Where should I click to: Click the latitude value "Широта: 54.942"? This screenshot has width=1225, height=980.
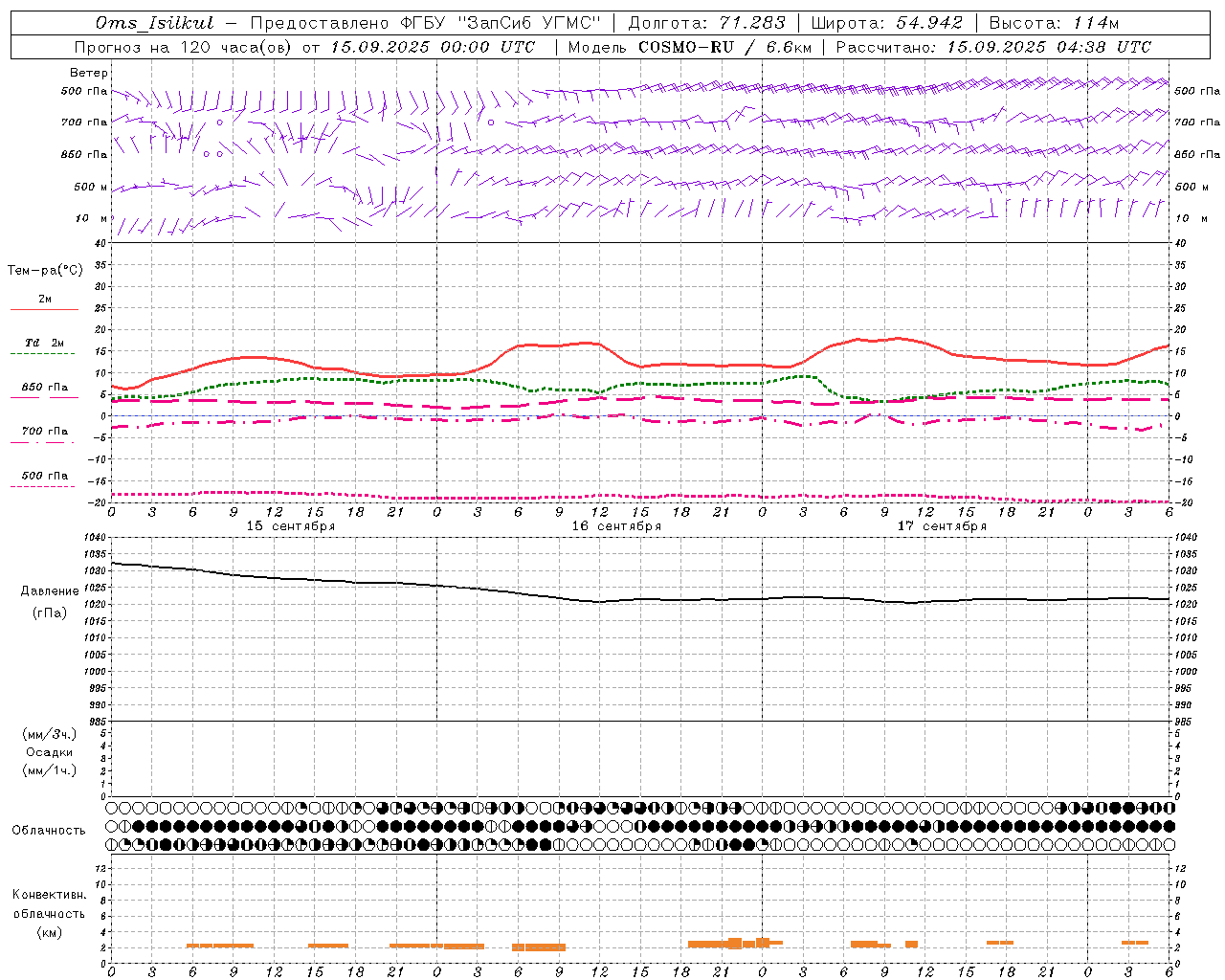tap(888, 23)
